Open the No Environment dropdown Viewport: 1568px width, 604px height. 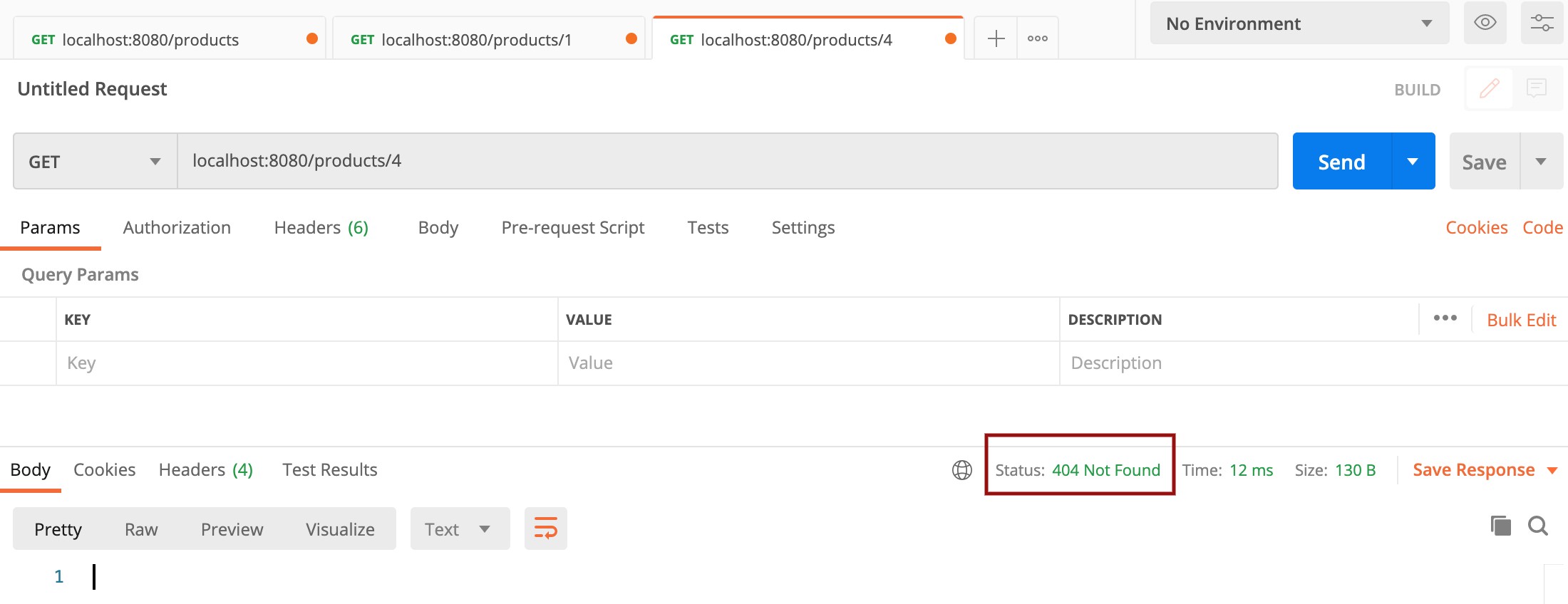(x=1299, y=24)
